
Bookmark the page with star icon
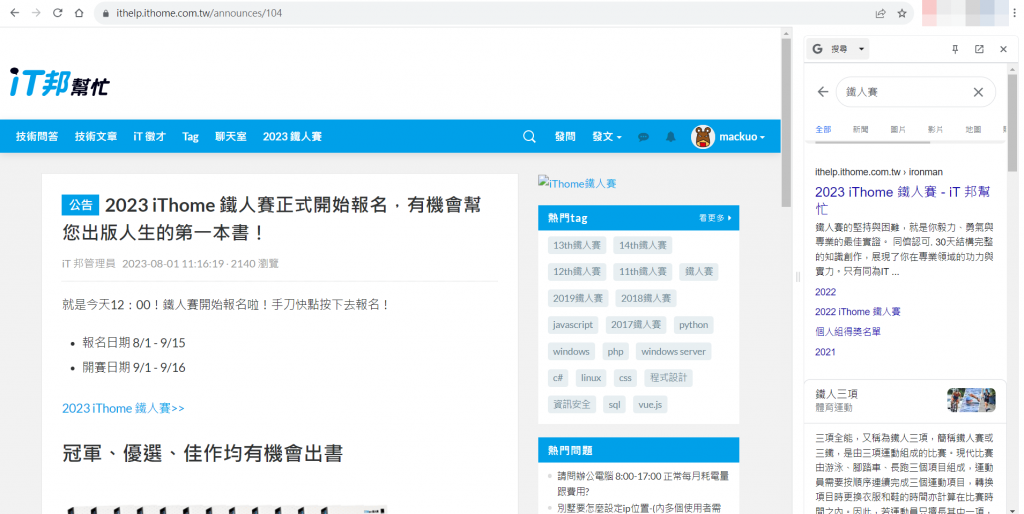tap(902, 13)
